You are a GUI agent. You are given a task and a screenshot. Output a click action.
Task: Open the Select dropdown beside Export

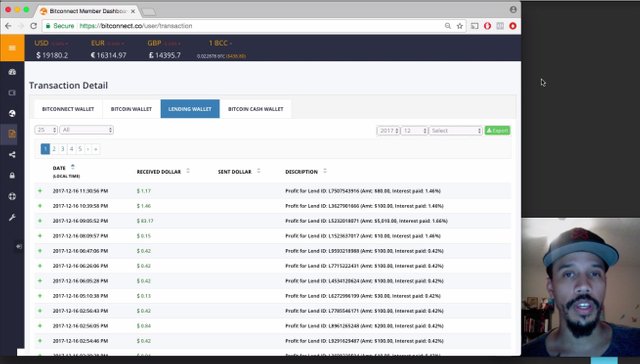click(x=456, y=131)
